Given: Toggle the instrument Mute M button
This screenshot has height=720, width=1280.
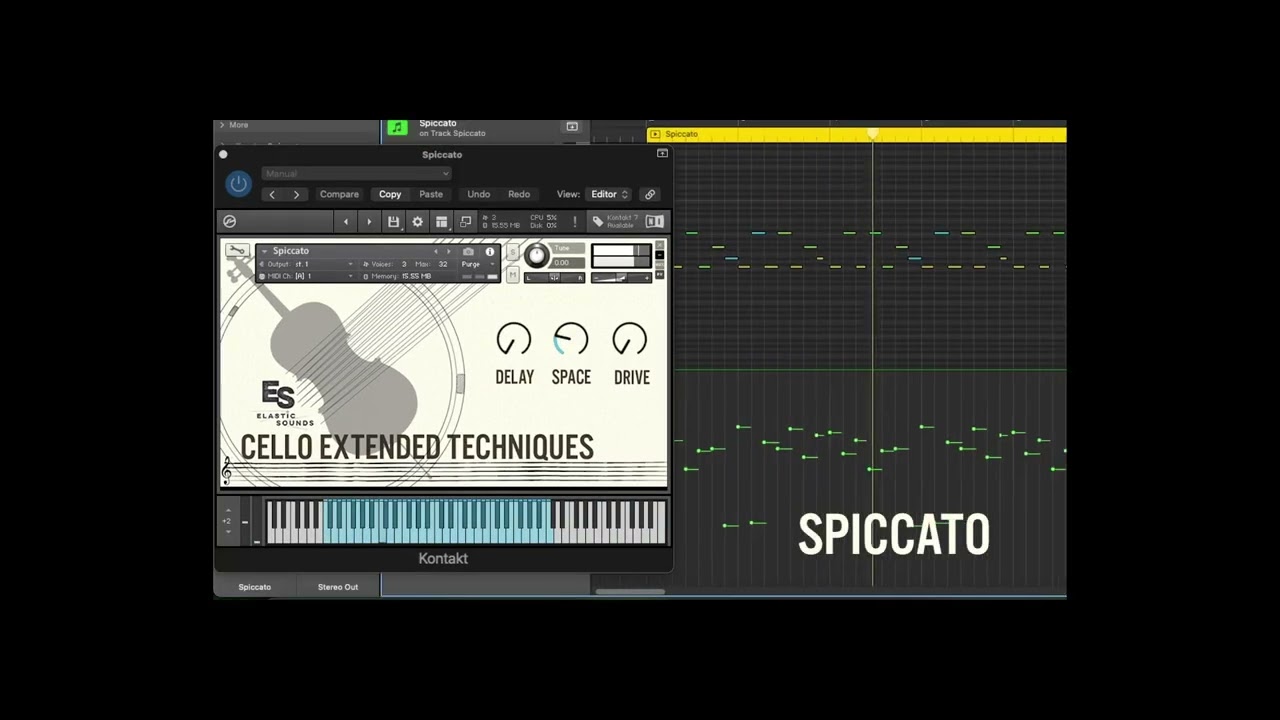Looking at the screenshot, I should [x=513, y=274].
